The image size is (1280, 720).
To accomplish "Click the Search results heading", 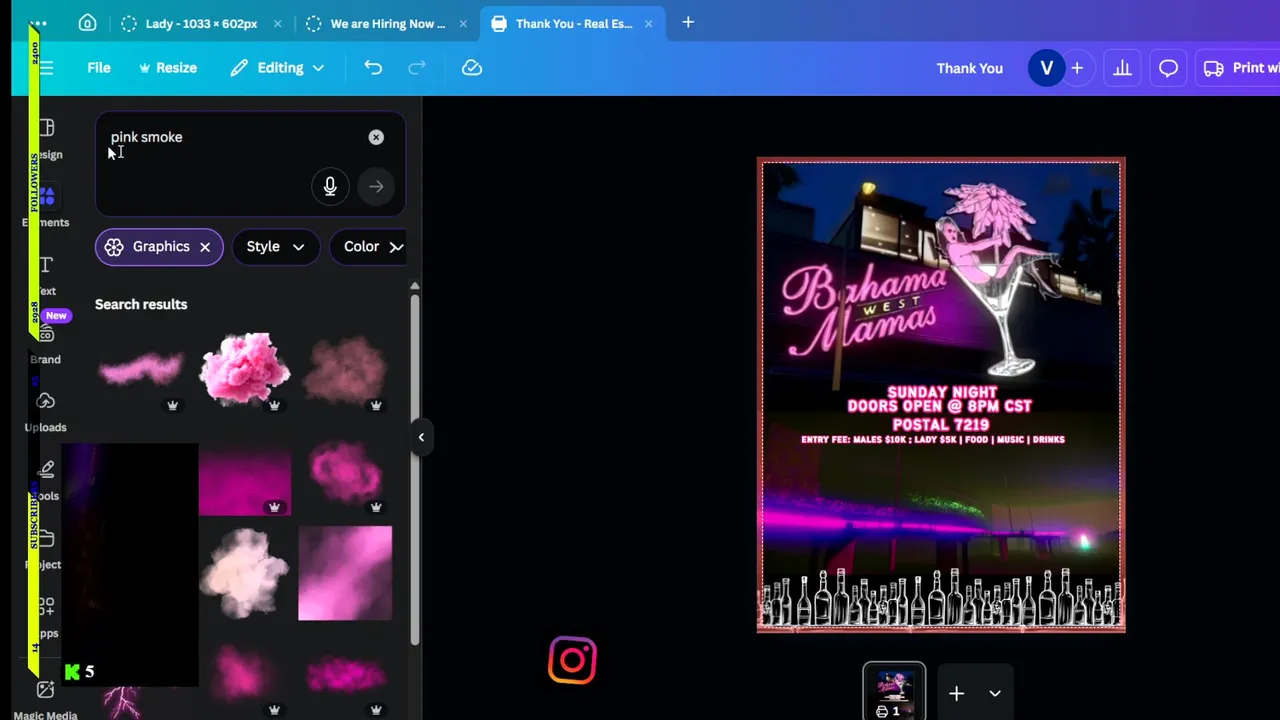I will [x=141, y=304].
